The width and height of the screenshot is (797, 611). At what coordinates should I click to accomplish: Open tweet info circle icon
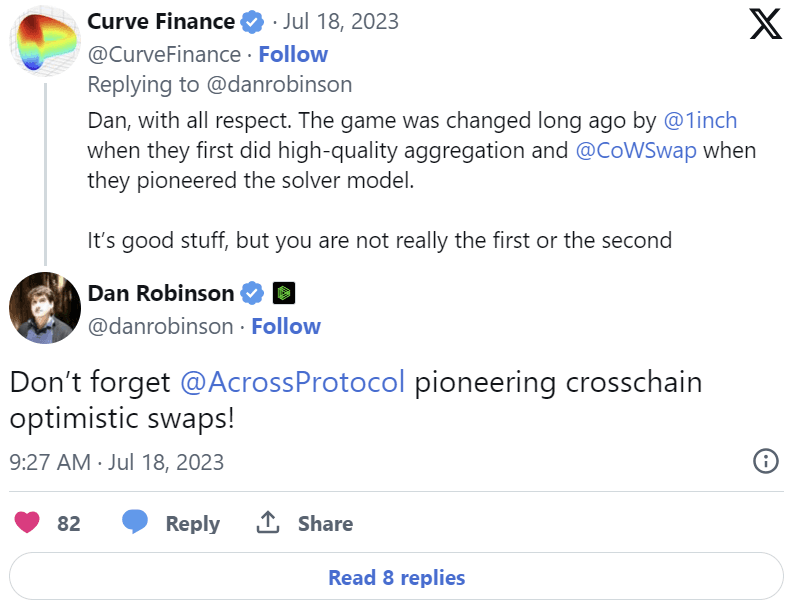pyautogui.click(x=765, y=461)
